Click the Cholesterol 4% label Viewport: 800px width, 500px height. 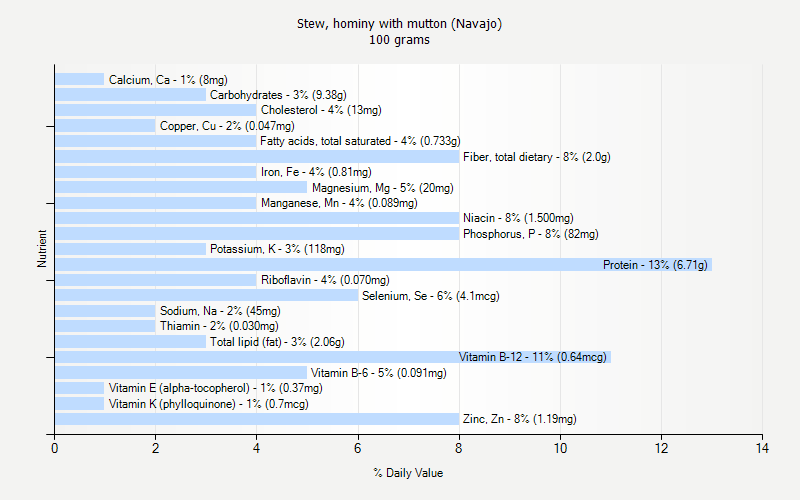[320, 110]
